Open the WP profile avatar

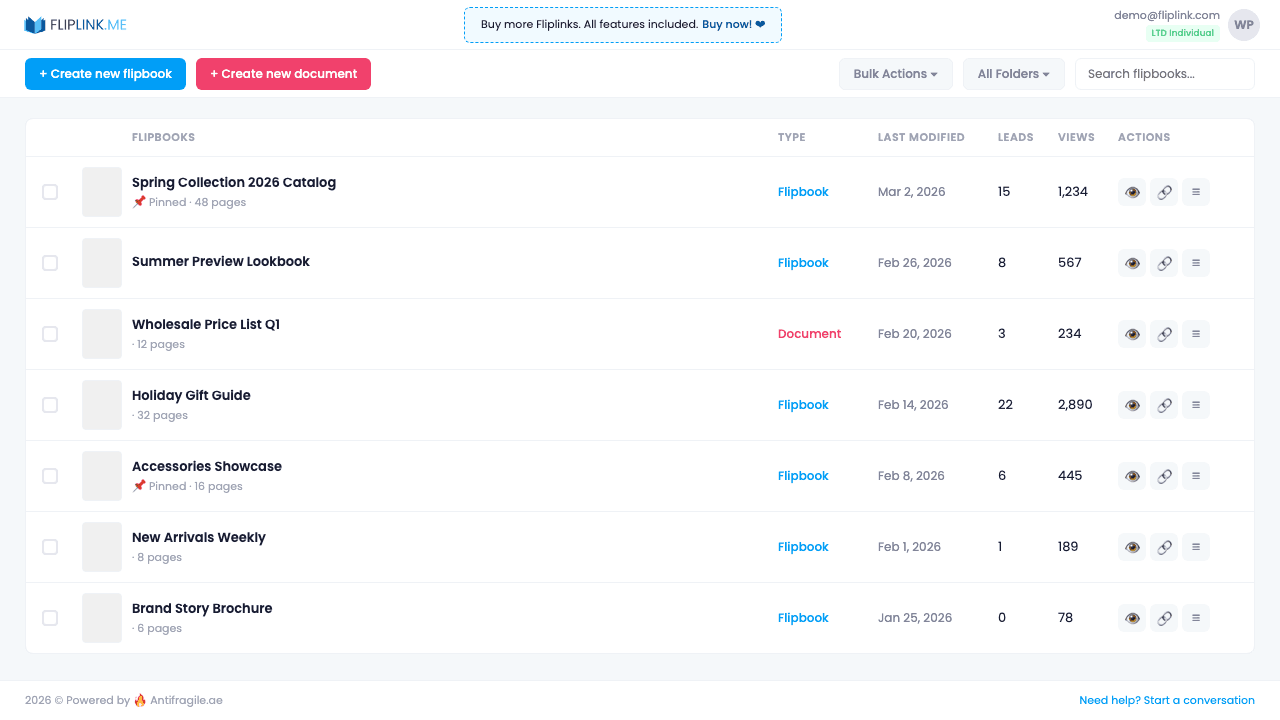(x=1243, y=24)
